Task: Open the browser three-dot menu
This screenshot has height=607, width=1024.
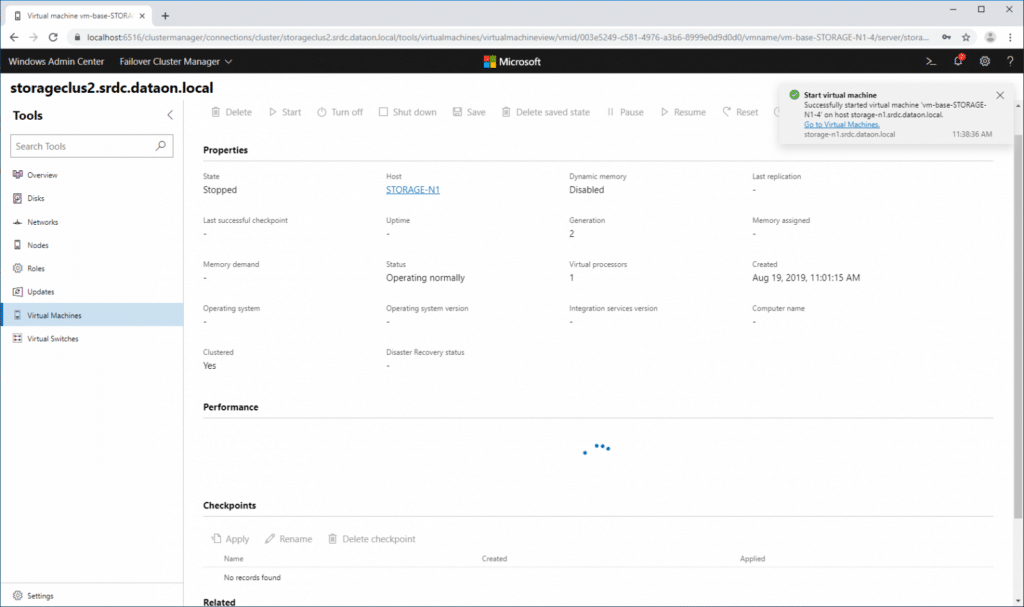Action: click(x=1010, y=37)
